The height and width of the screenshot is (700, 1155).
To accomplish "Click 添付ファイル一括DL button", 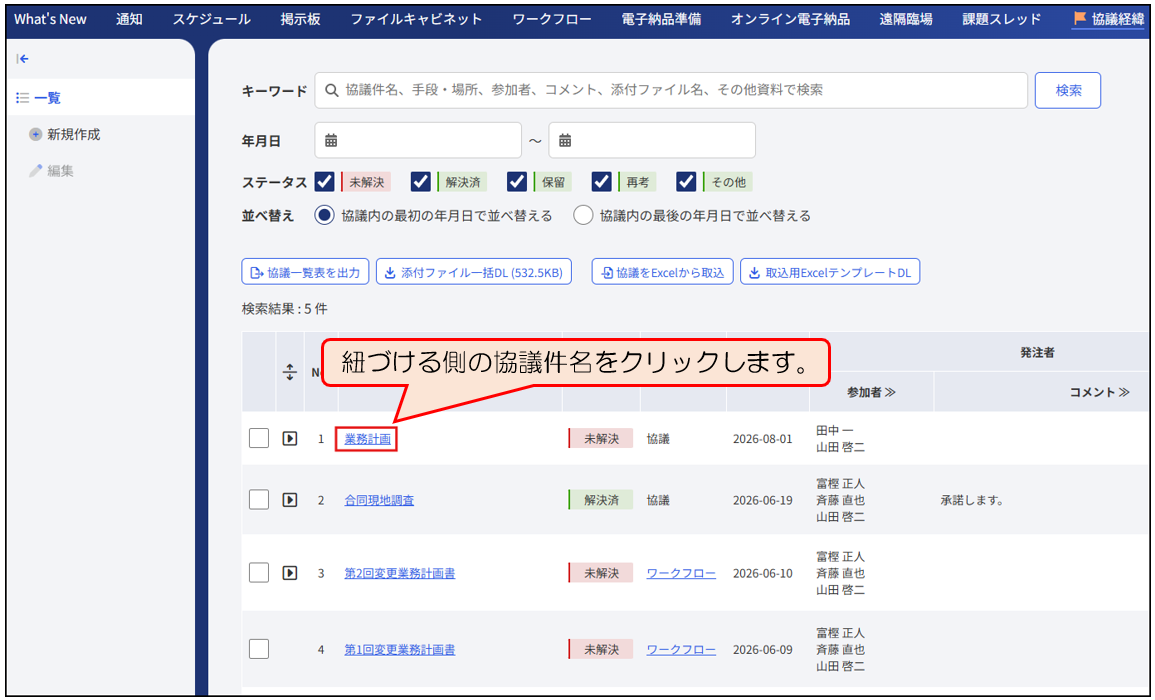I will click(x=474, y=272).
